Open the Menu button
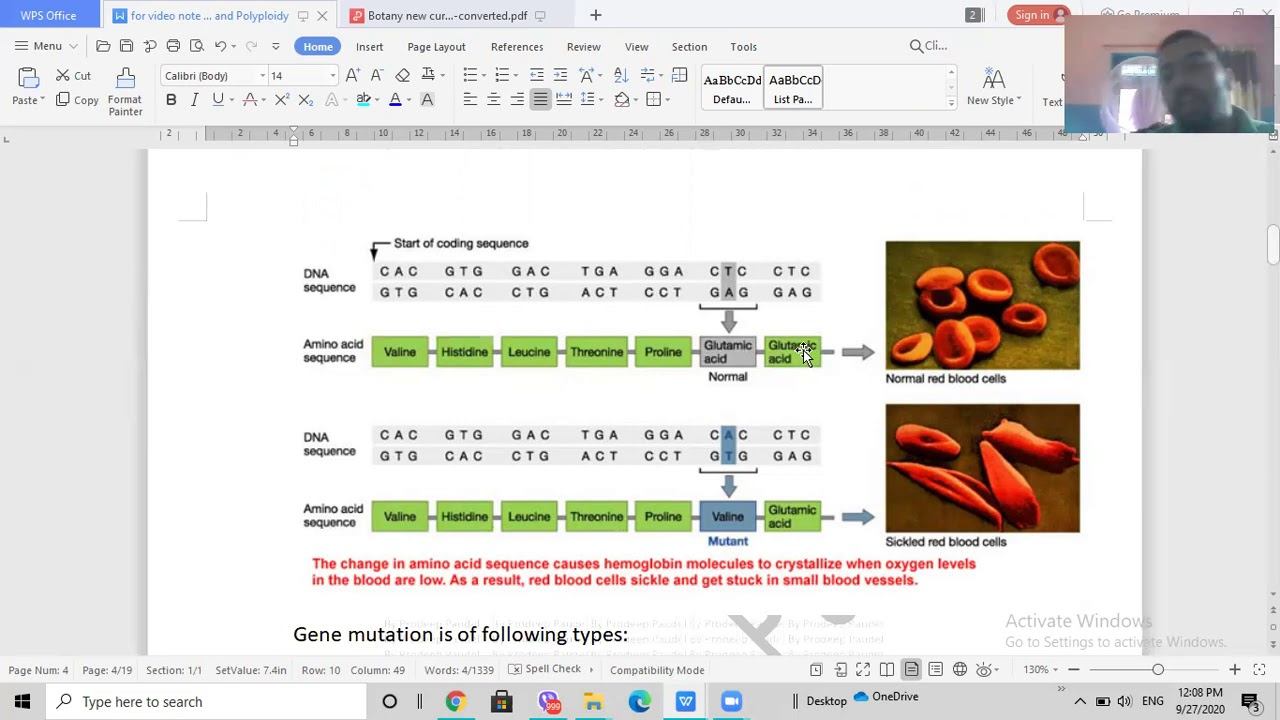The width and height of the screenshot is (1280, 720). pyautogui.click(x=46, y=46)
